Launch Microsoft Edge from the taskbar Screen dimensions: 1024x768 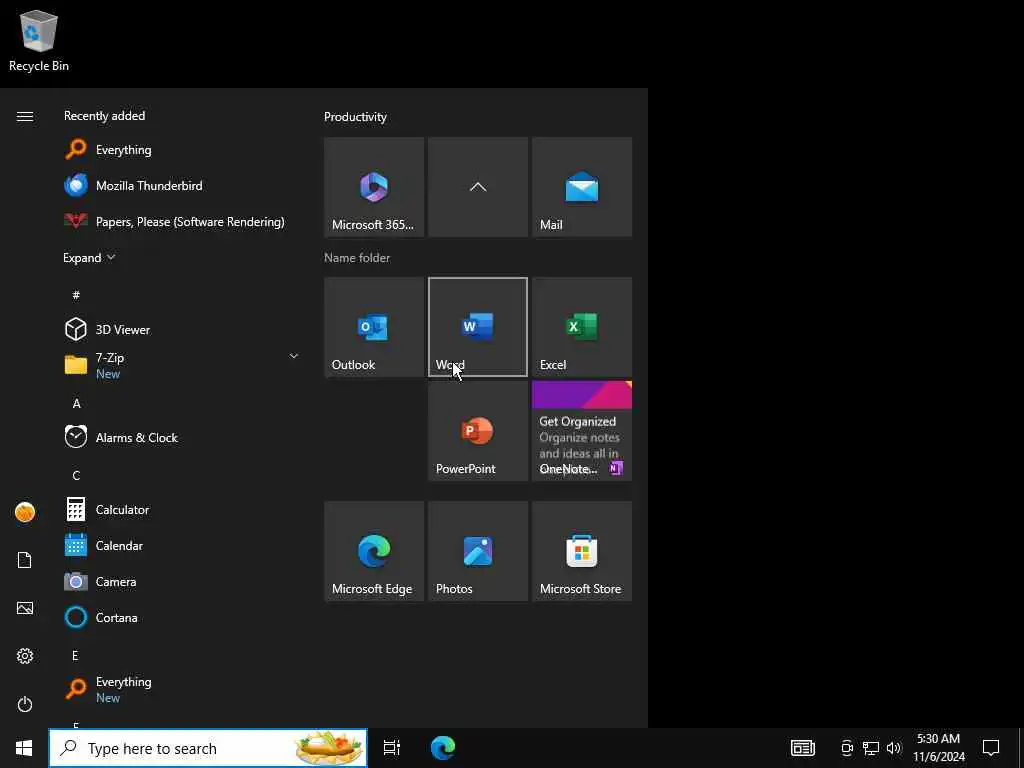click(x=443, y=748)
